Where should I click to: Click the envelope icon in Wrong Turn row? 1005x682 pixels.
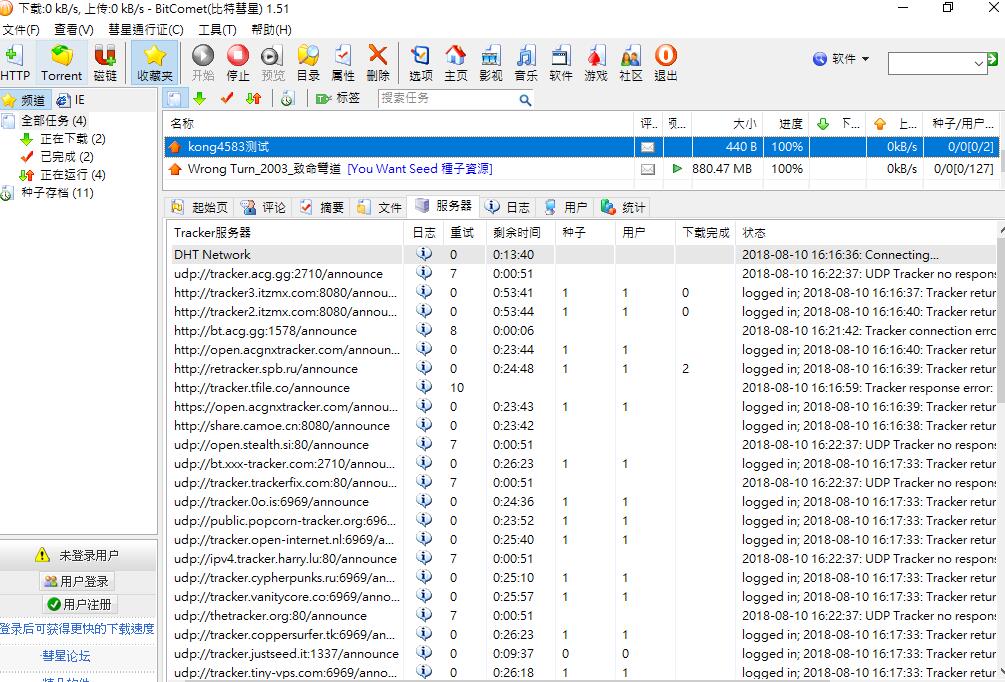(x=648, y=169)
